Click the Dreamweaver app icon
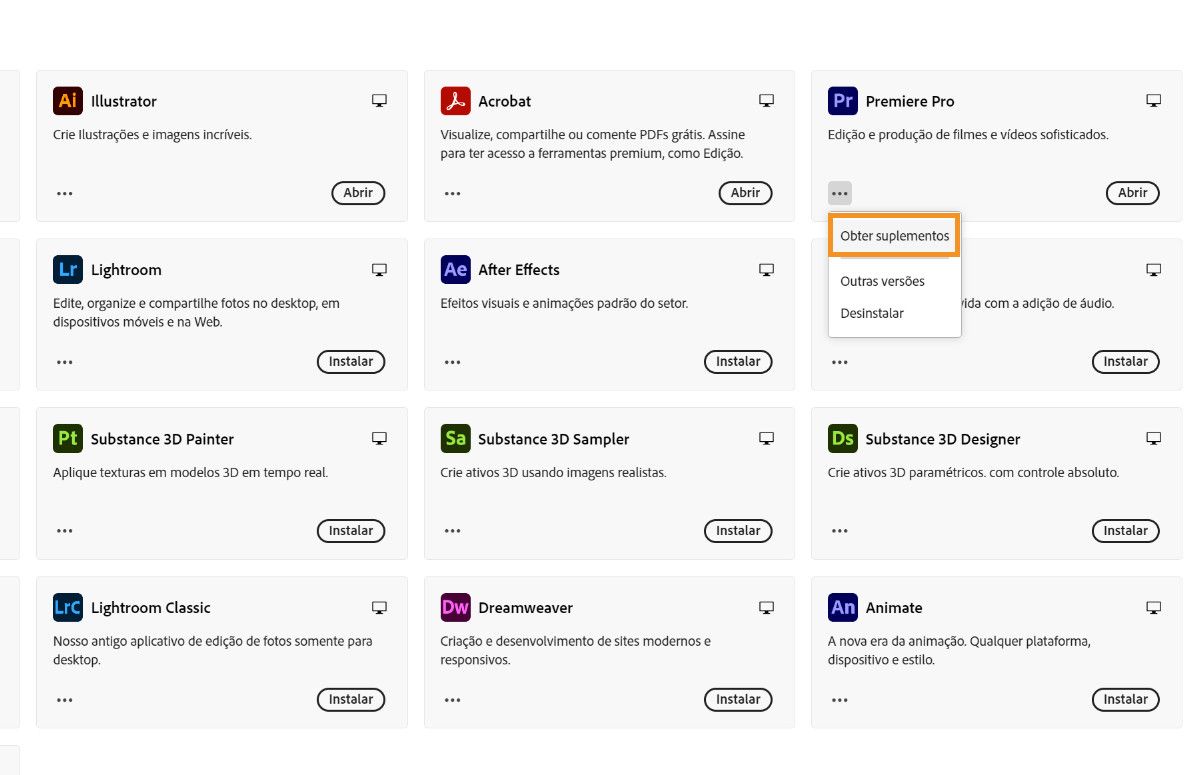The image size is (1200, 775). [x=455, y=607]
